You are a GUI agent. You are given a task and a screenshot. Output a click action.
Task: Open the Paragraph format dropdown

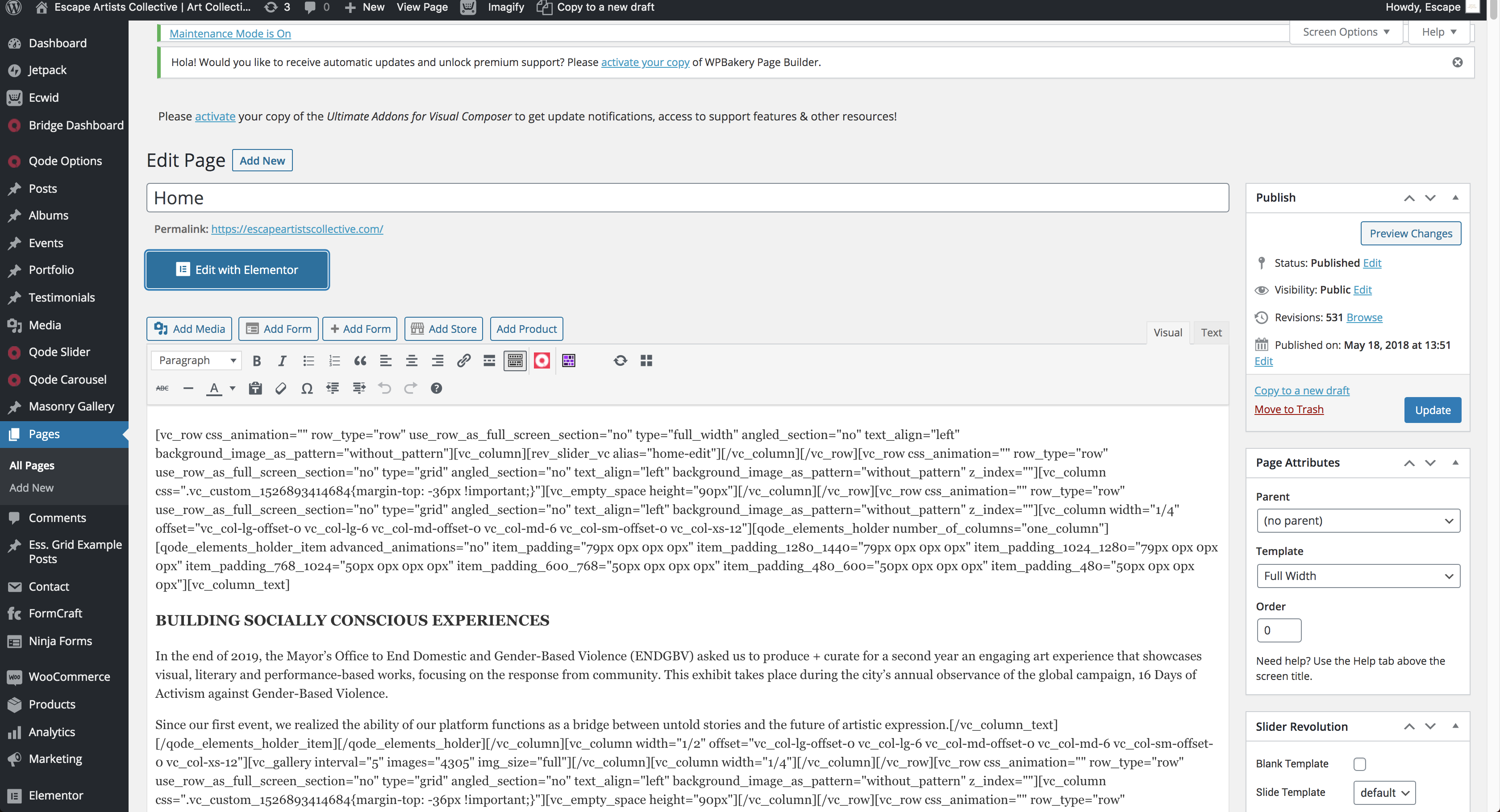196,360
